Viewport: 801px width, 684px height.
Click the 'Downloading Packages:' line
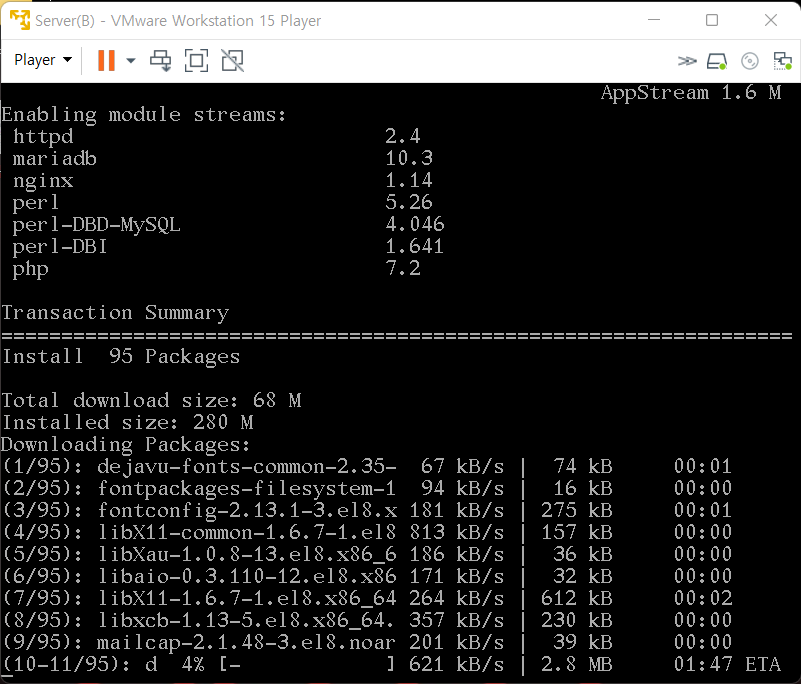pos(126,445)
